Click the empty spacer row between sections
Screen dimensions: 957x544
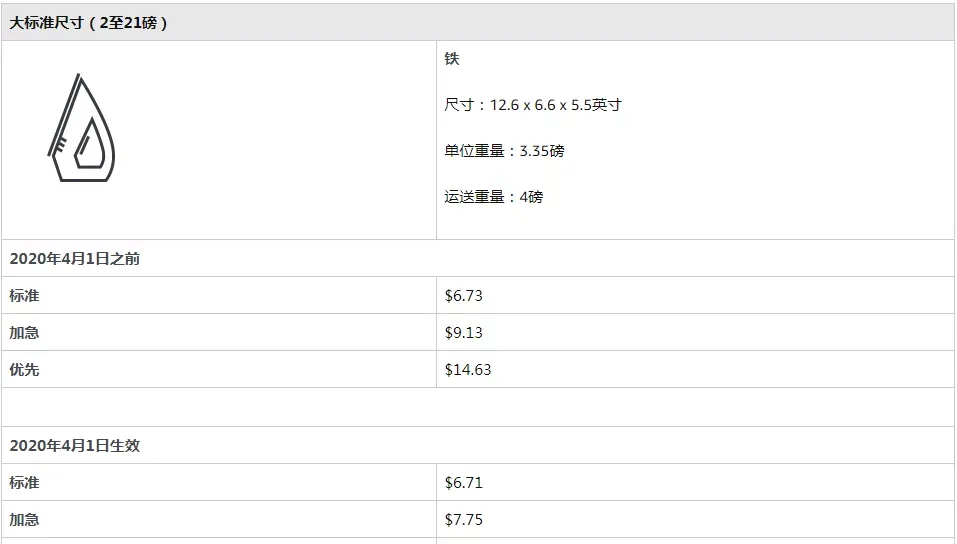point(478,407)
